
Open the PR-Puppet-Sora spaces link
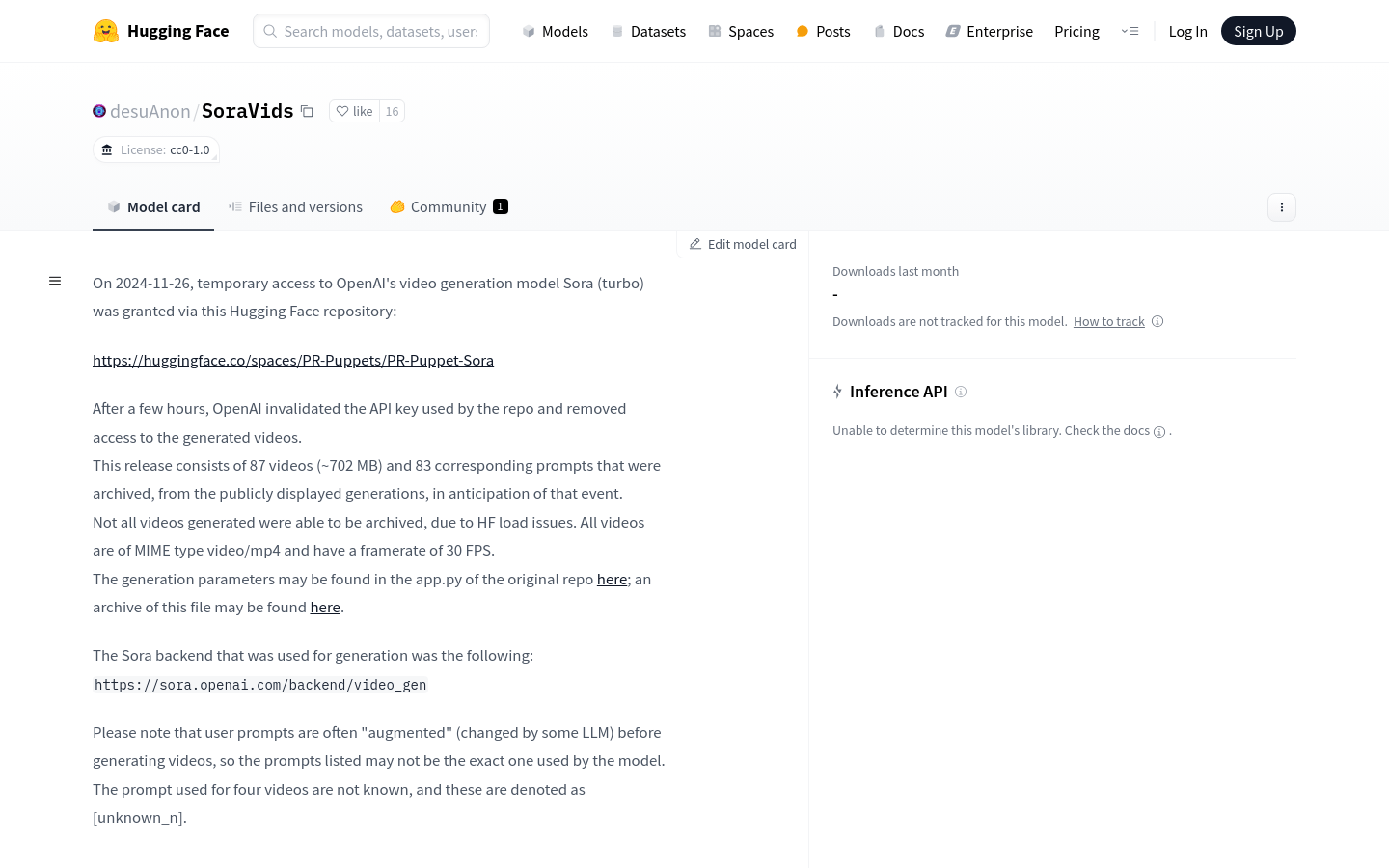(293, 360)
